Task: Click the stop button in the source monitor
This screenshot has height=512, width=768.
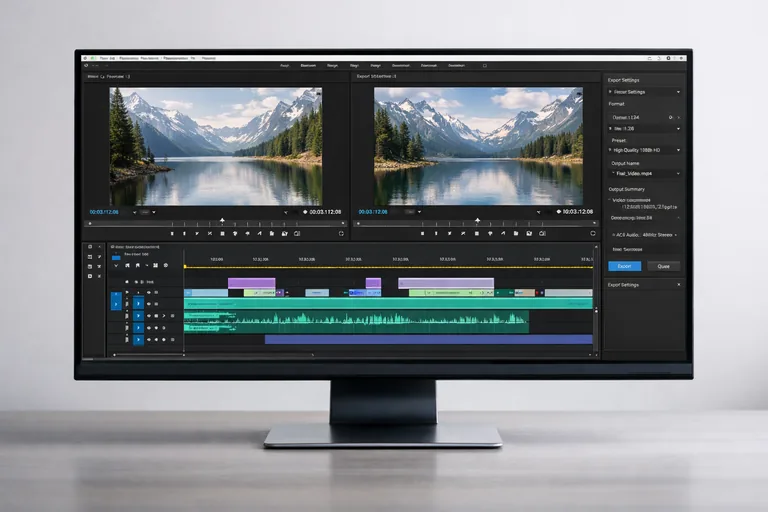Action: 171,233
